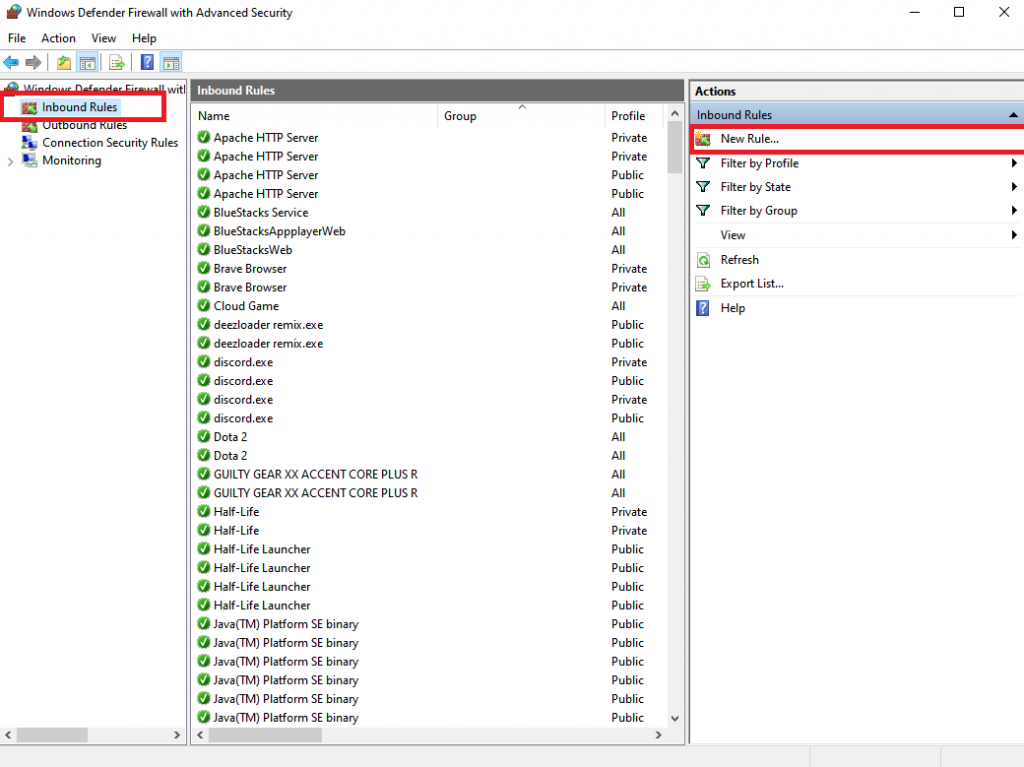The image size is (1024, 767).
Task: Select the BlueStacks Service rule
Action: click(261, 212)
